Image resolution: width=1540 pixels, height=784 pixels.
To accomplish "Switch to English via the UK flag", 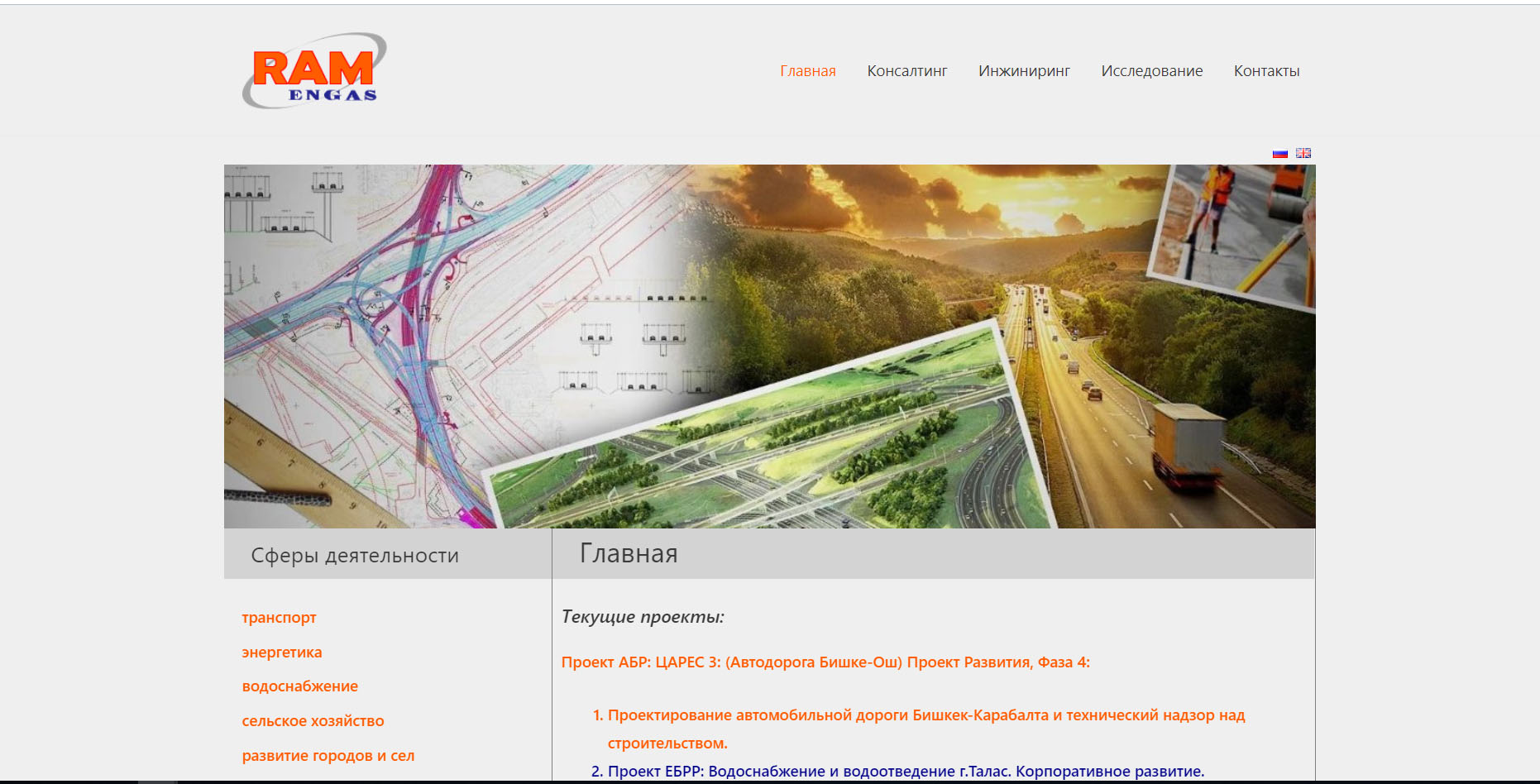I will (1303, 153).
